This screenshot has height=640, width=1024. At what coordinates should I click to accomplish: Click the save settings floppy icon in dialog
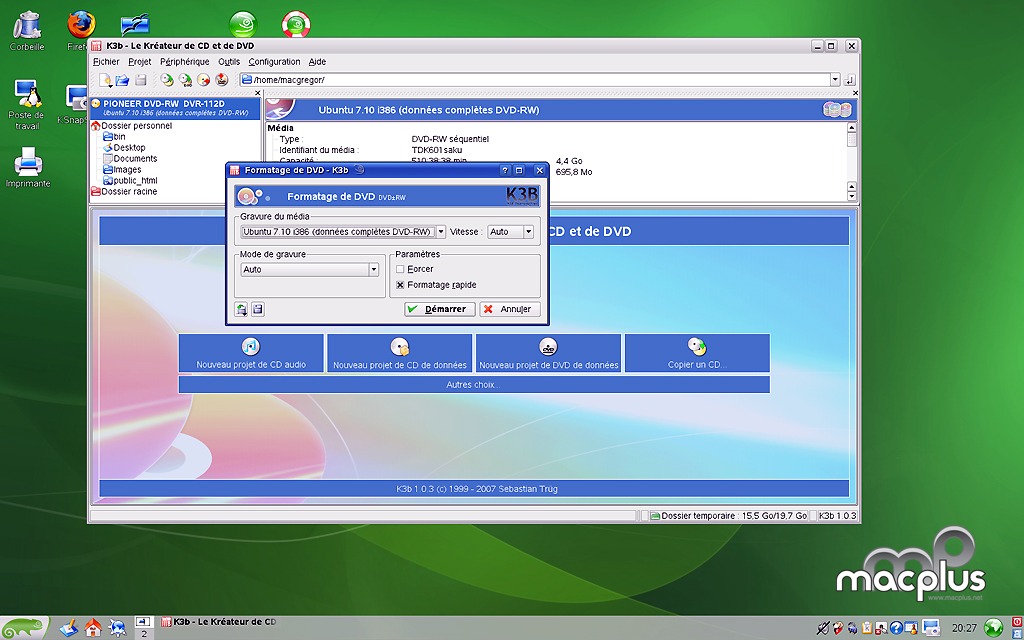coord(257,309)
